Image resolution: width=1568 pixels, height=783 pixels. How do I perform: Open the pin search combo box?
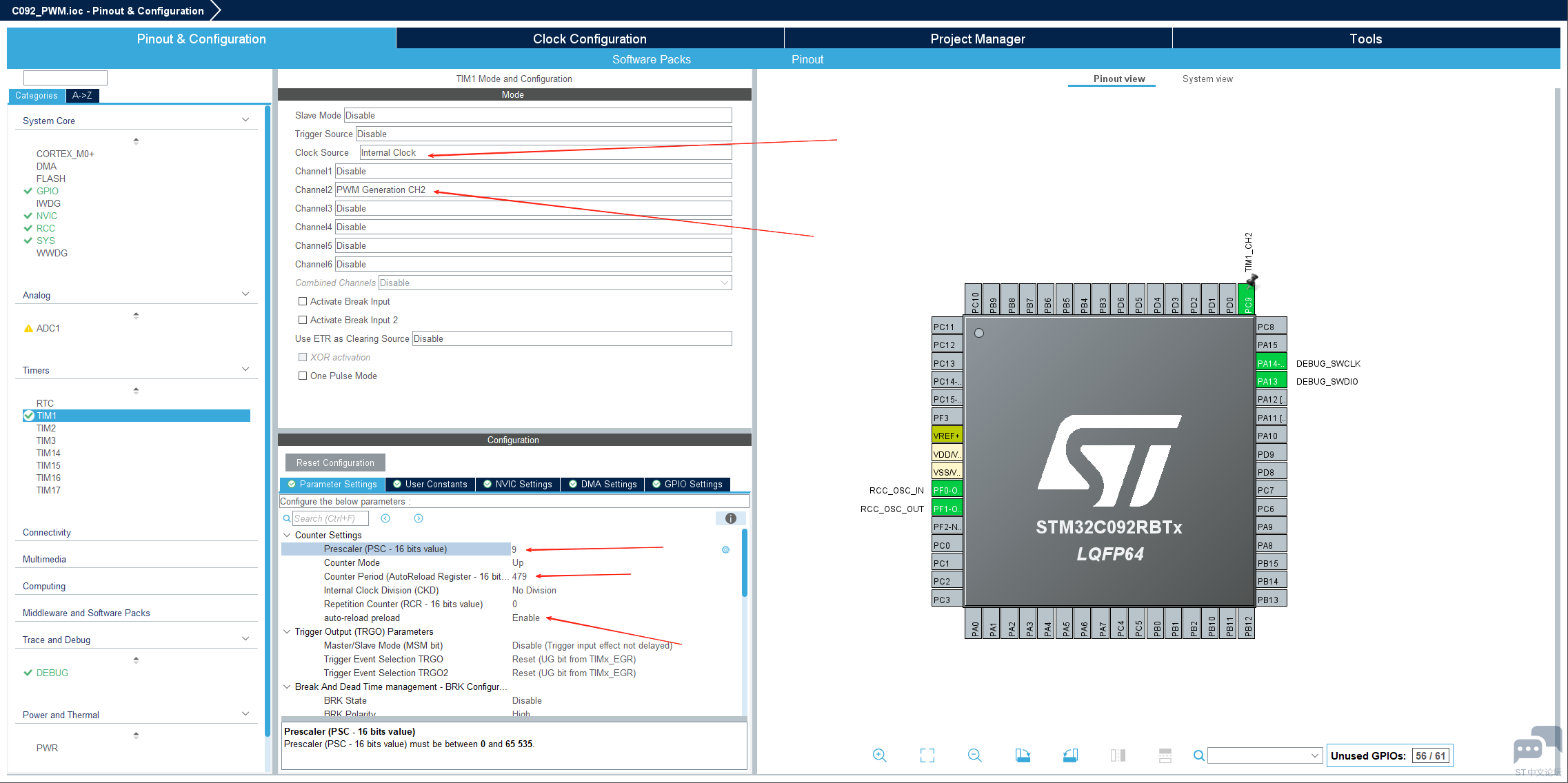point(1265,755)
